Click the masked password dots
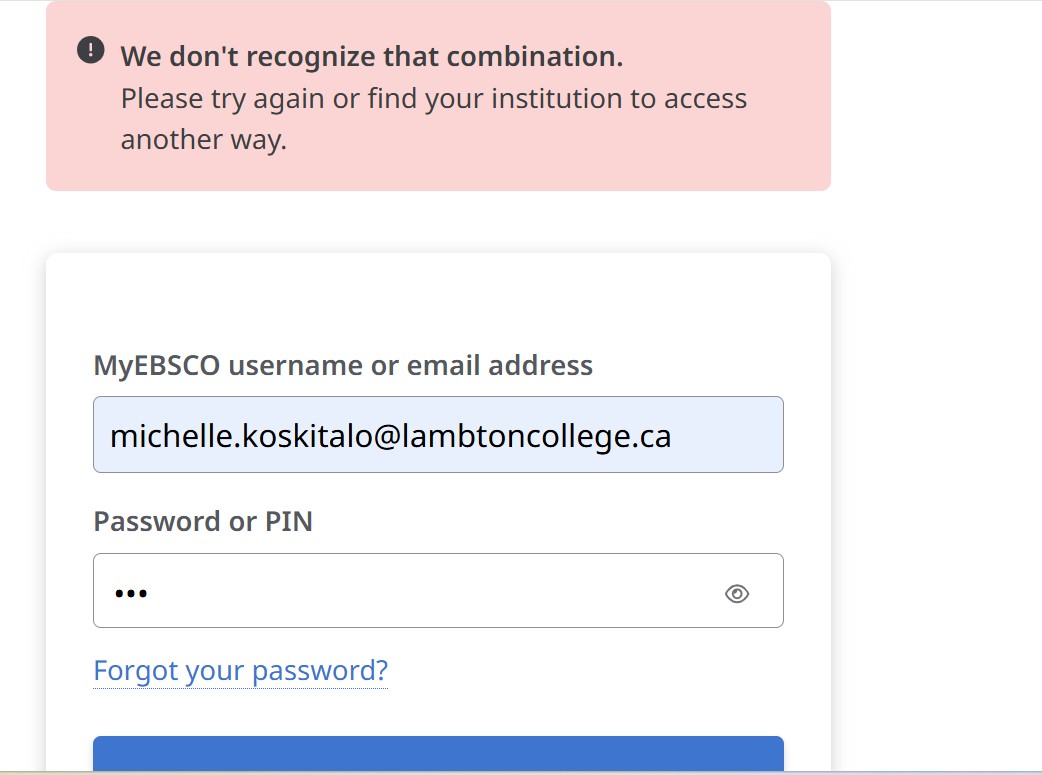This screenshot has width=1042, height=775. 130,593
